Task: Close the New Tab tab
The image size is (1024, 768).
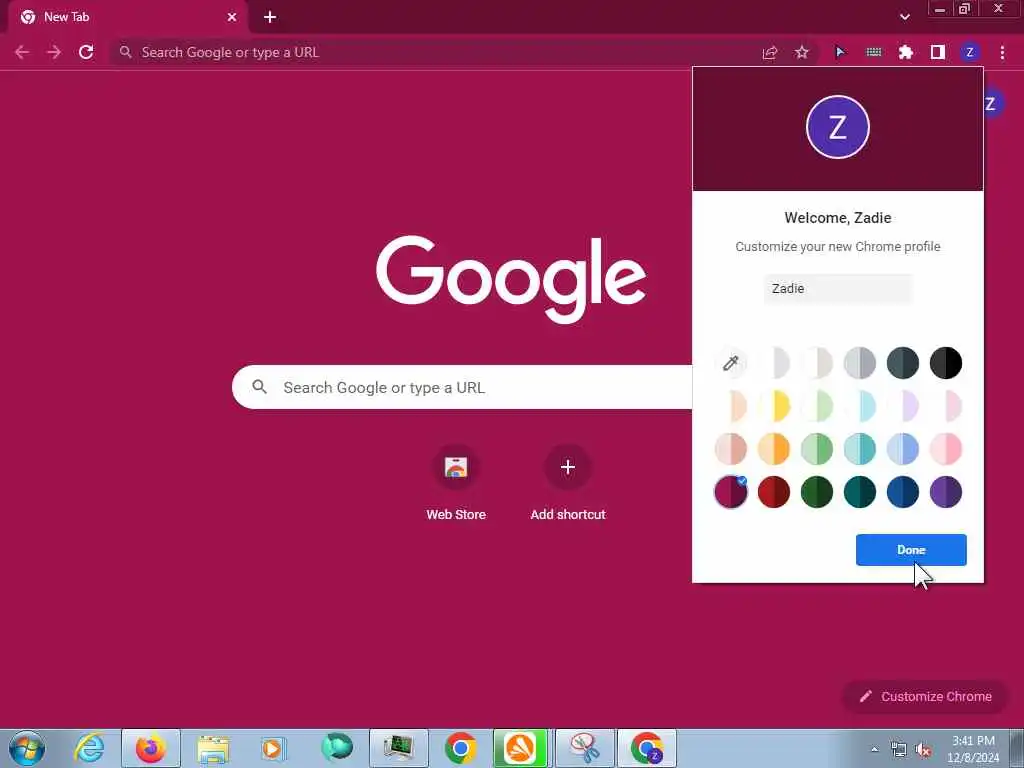Action: click(x=232, y=17)
